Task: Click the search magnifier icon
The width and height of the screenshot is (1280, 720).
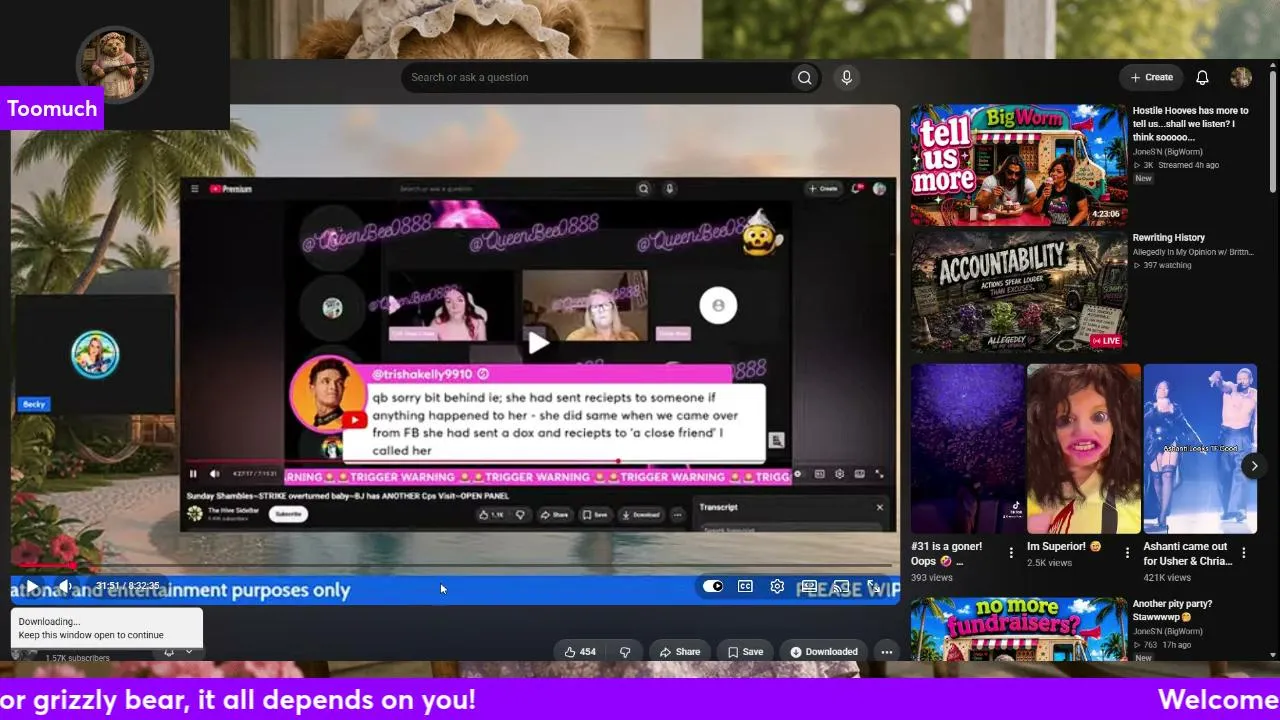Action: tap(805, 78)
